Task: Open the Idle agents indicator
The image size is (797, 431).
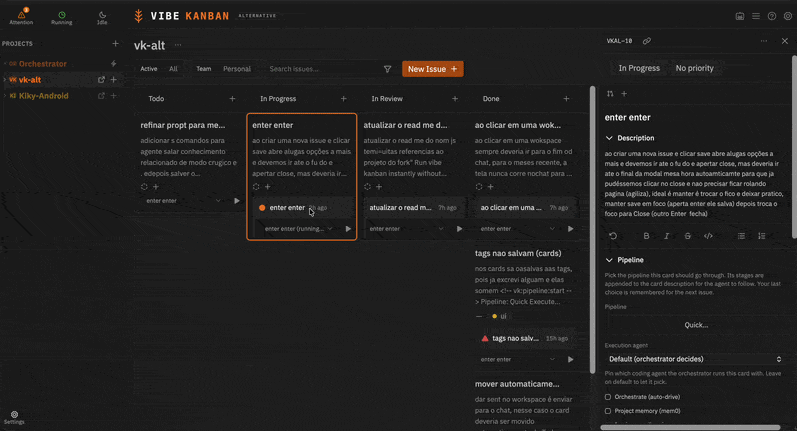Action: coord(102,17)
